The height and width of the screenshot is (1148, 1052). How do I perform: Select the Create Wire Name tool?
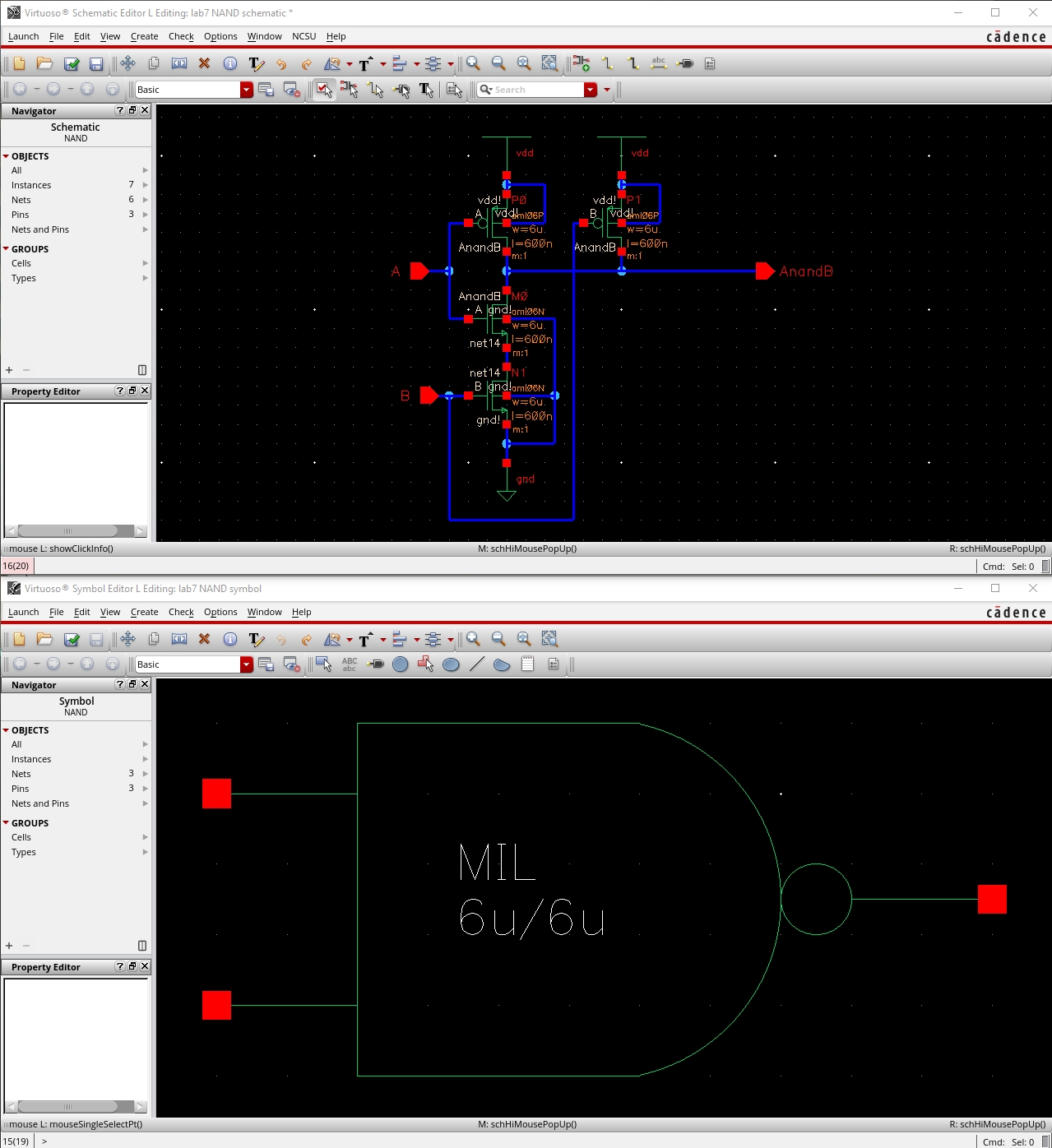tap(658, 63)
